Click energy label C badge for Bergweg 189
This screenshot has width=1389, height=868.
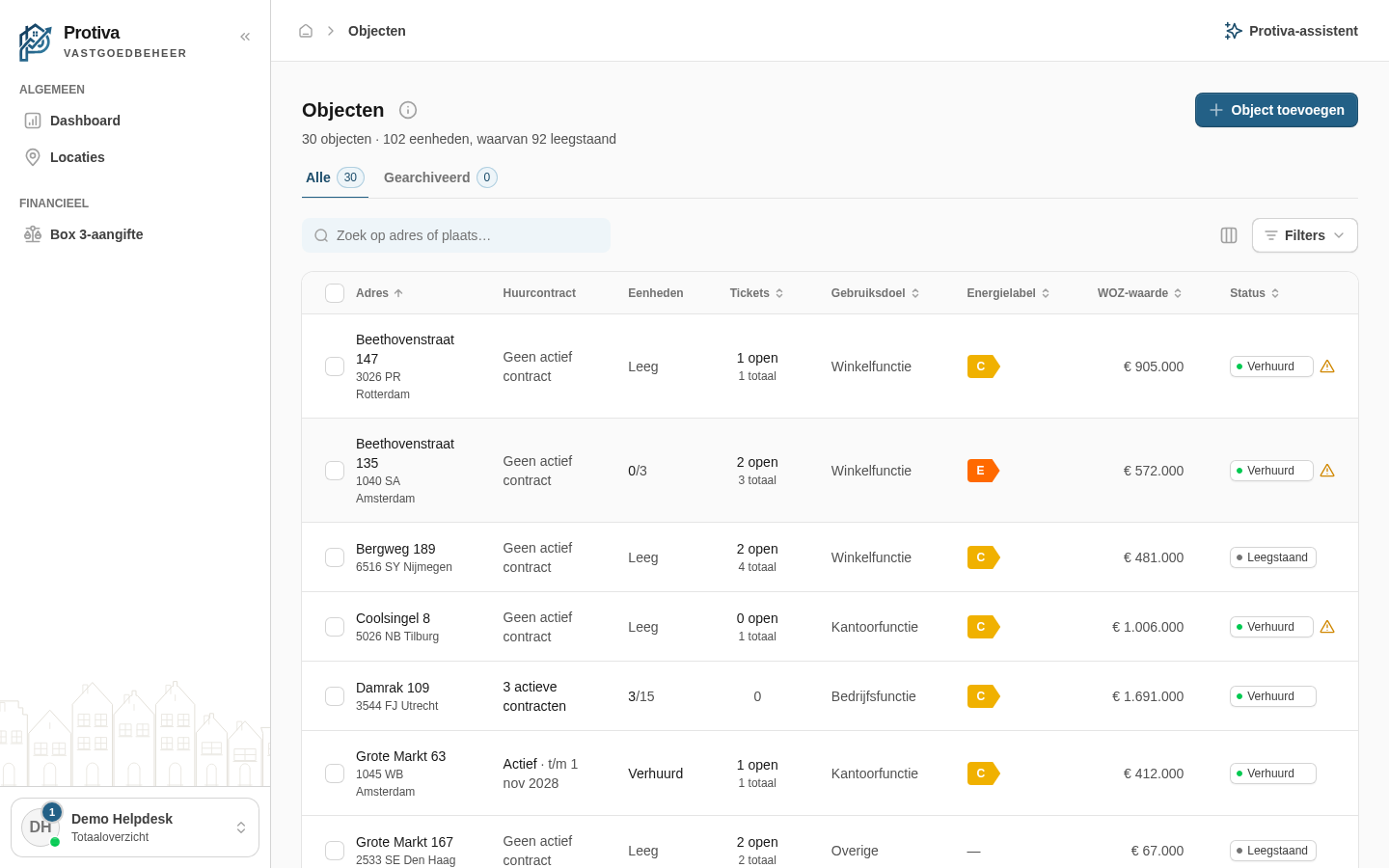tap(983, 557)
